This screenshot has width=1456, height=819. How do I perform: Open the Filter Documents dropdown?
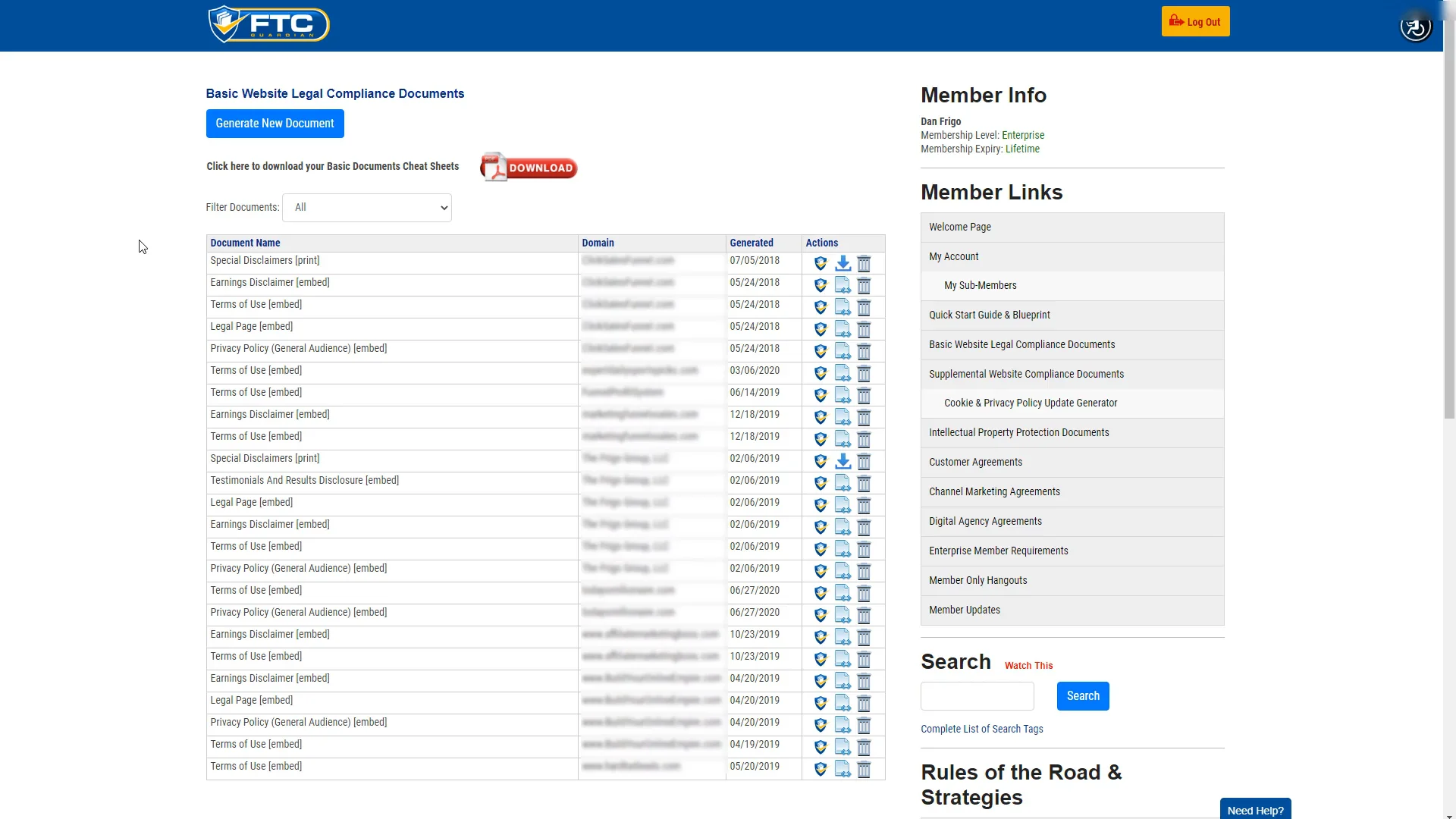366,207
